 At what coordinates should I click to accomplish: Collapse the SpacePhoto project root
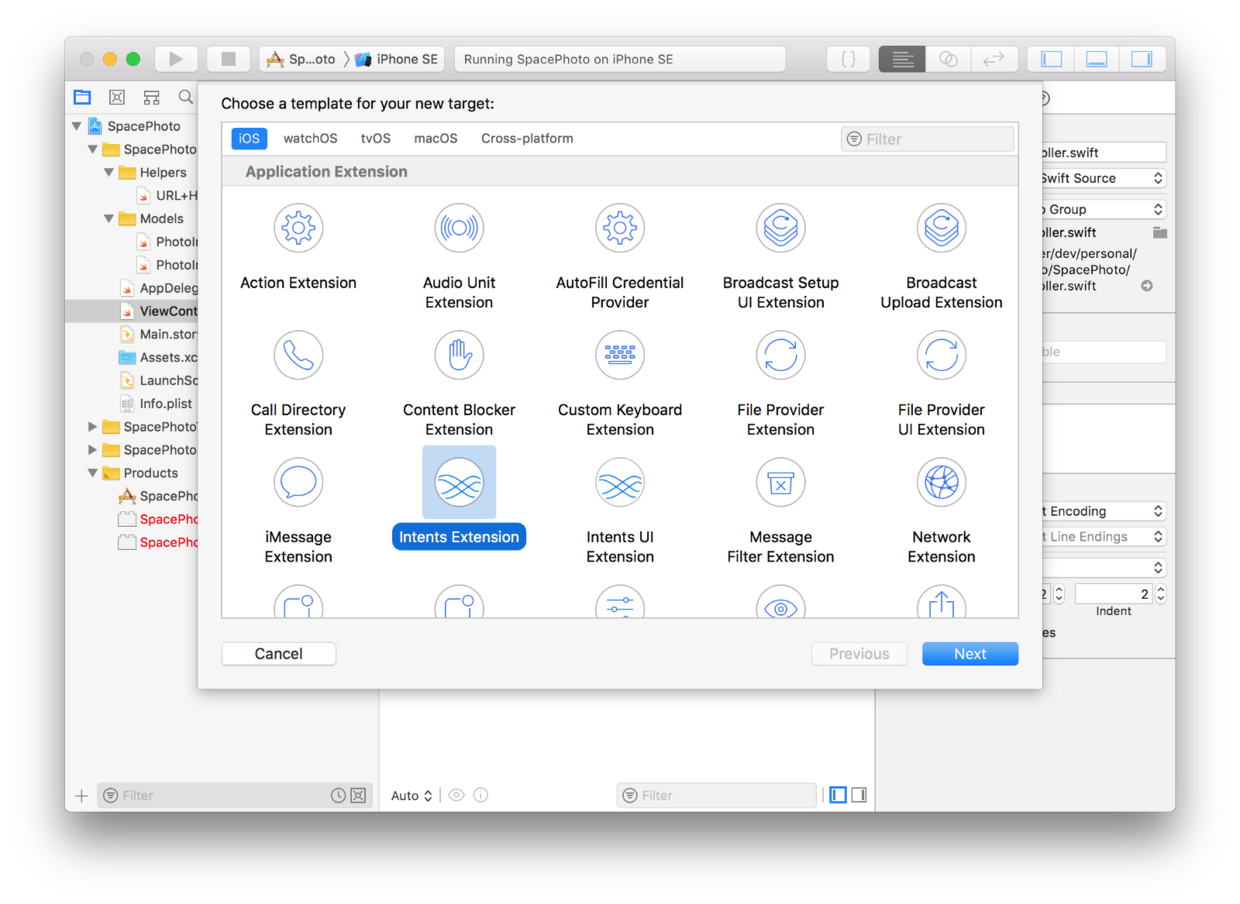[x=77, y=126]
